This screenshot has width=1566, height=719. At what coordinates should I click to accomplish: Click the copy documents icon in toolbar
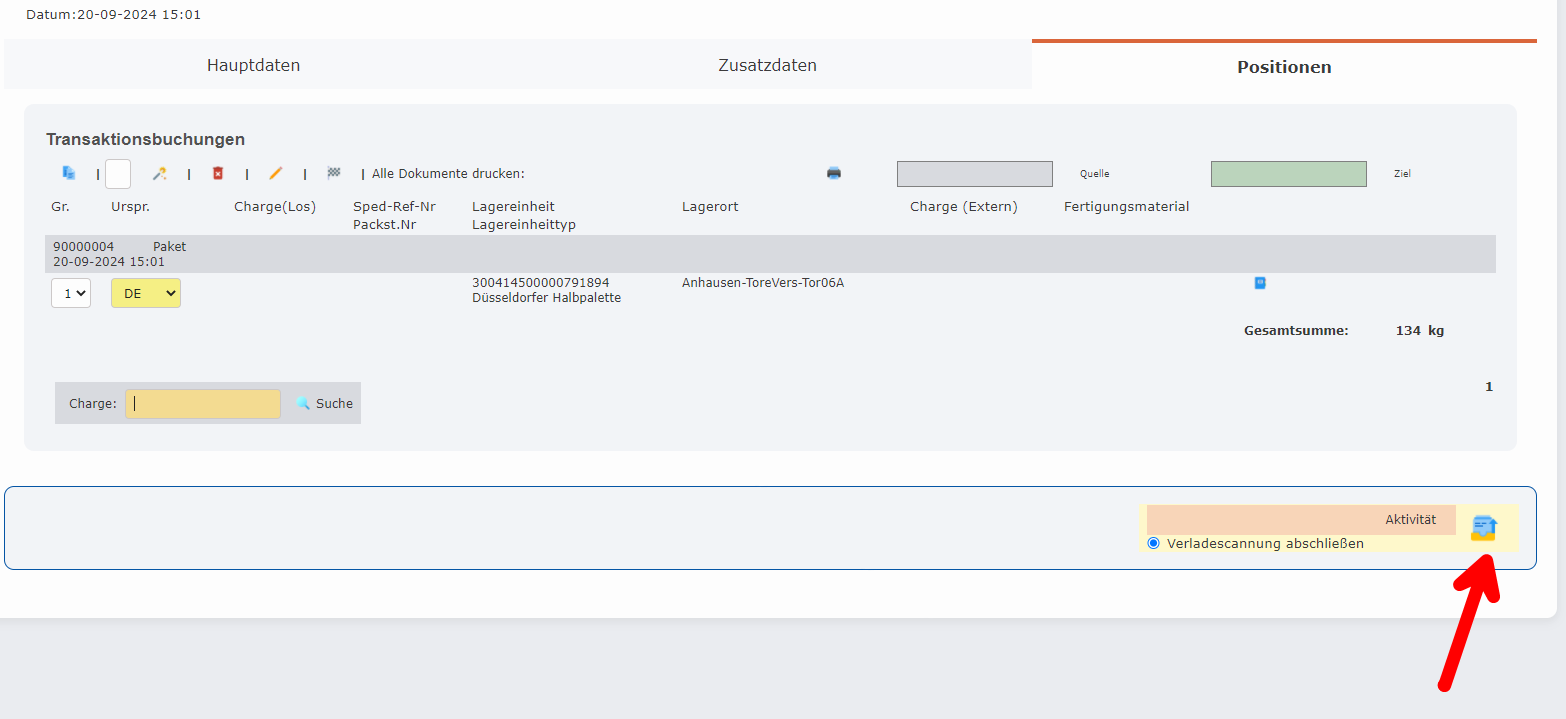(69, 173)
